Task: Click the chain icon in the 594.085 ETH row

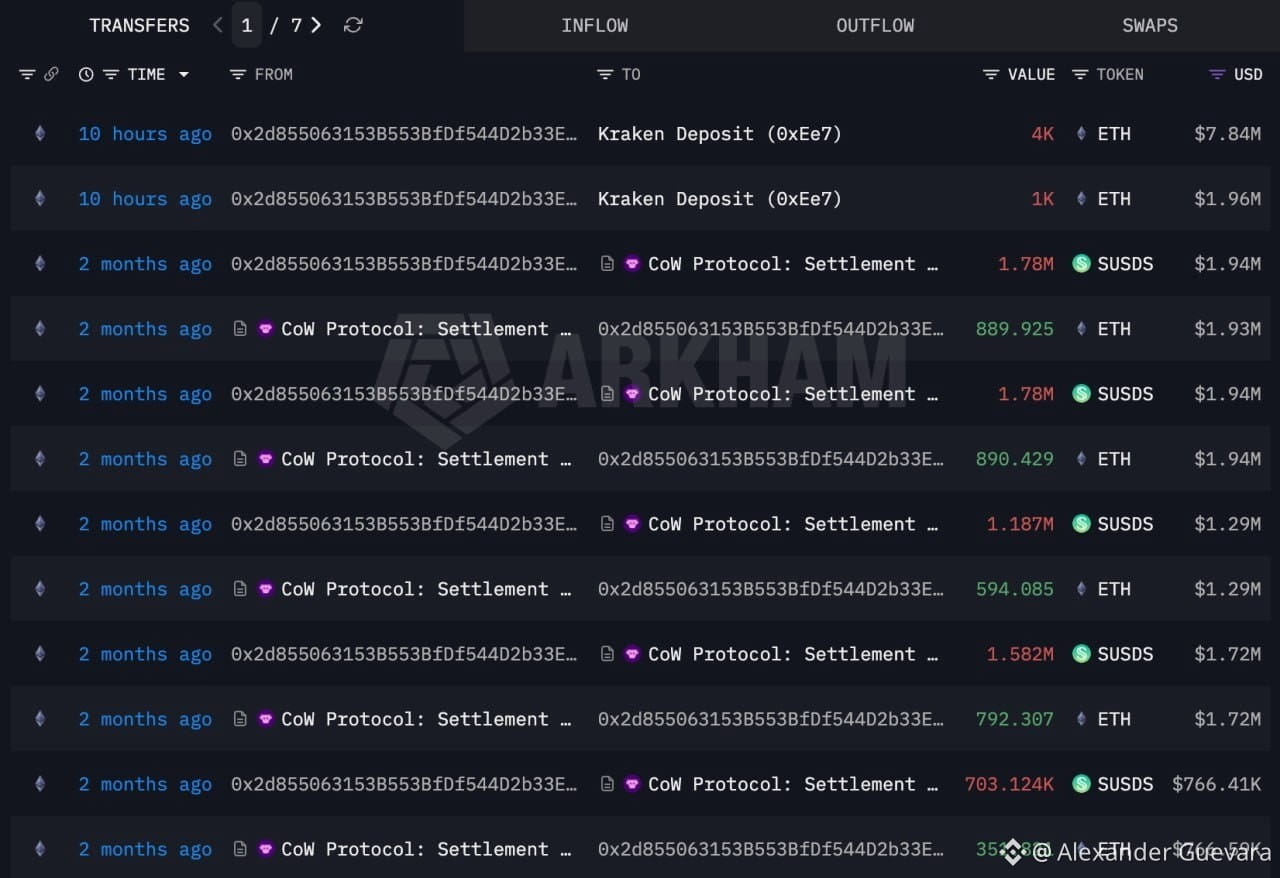Action: pyautogui.click(x=40, y=588)
